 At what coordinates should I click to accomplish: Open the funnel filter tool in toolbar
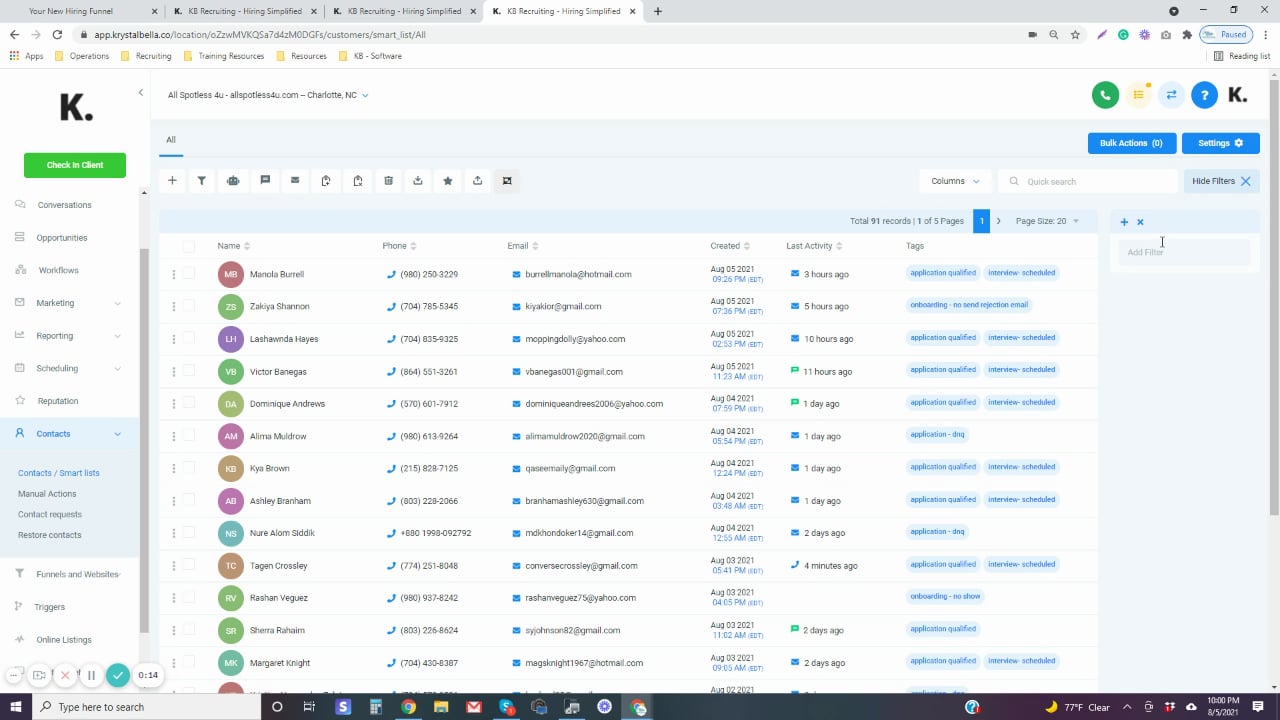[x=202, y=181]
